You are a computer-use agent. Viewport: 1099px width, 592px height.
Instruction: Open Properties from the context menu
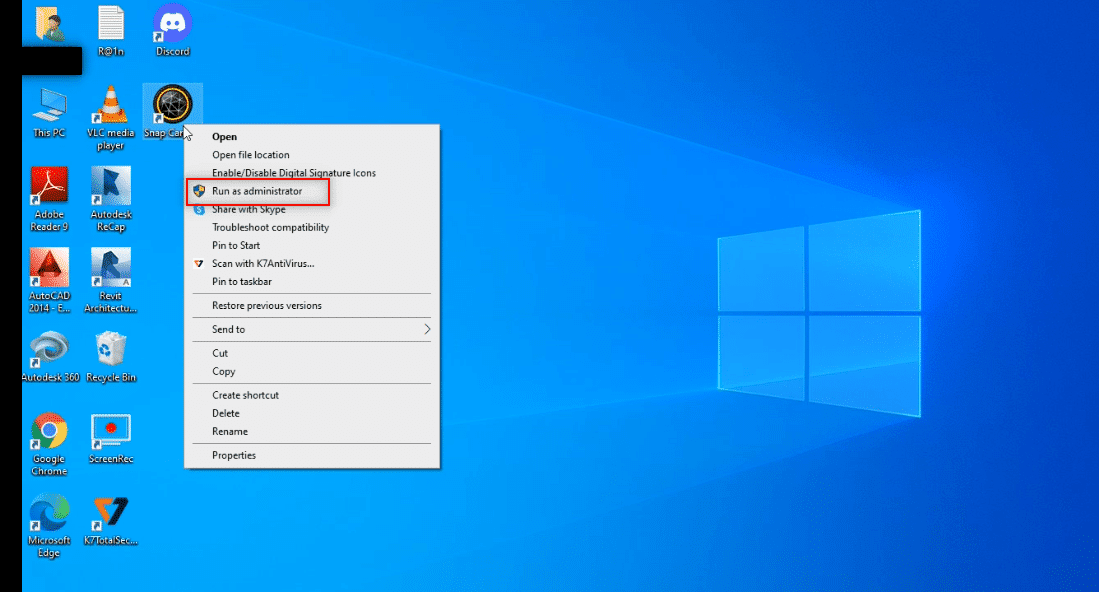click(234, 455)
